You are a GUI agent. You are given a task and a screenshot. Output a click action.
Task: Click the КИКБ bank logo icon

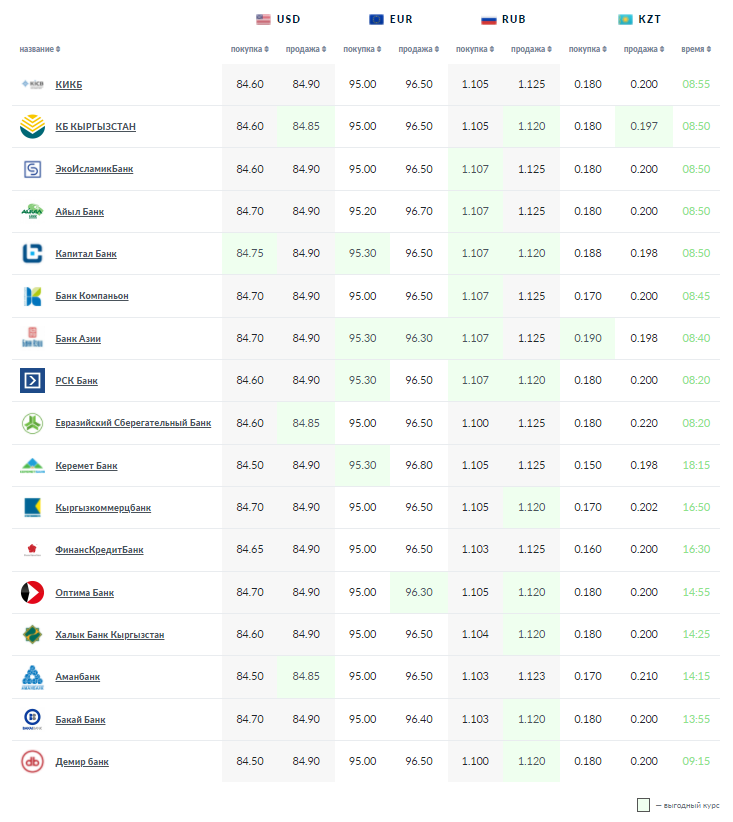coord(32,84)
